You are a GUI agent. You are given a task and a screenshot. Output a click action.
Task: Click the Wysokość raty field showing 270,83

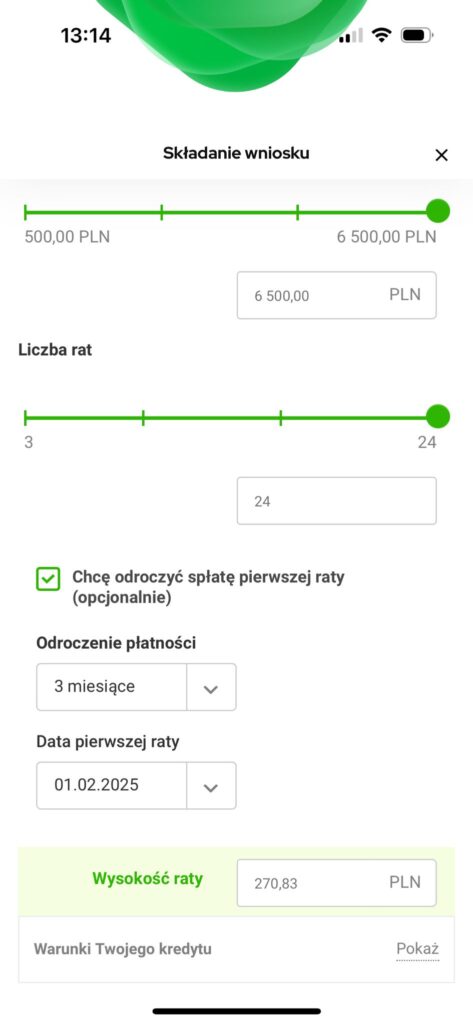pyautogui.click(x=336, y=883)
